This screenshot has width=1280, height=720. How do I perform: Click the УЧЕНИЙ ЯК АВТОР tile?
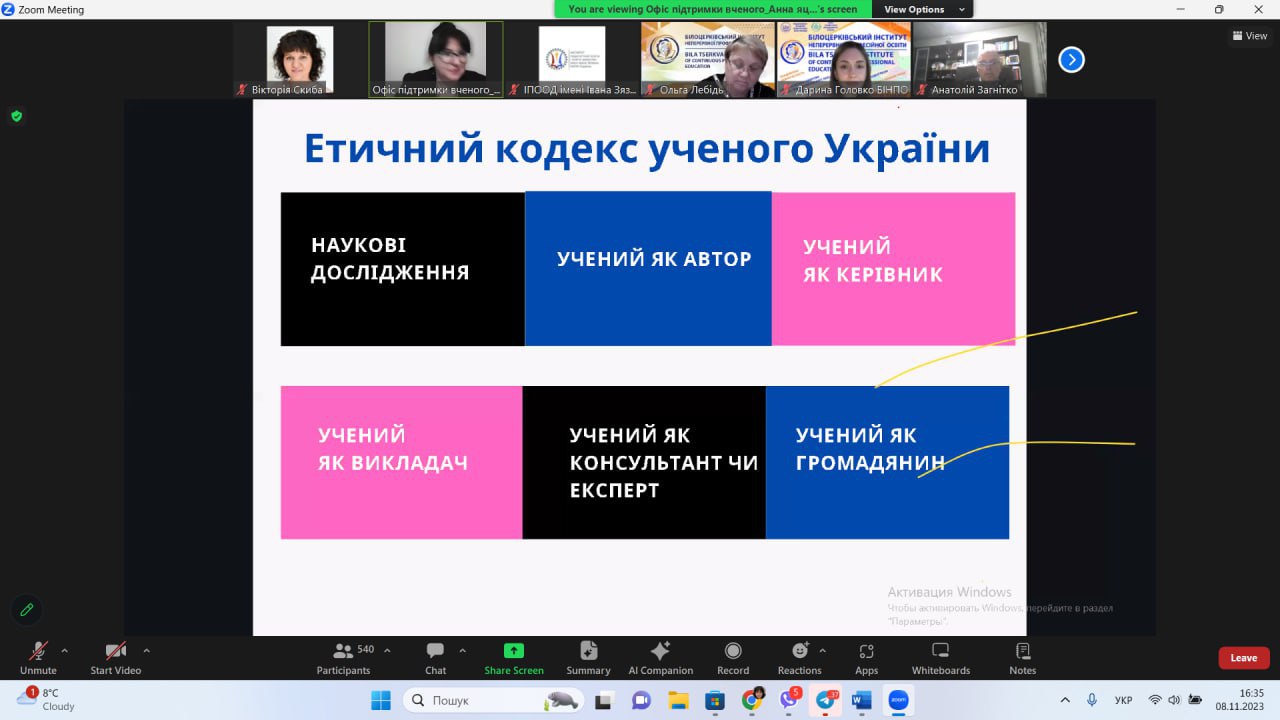pos(648,269)
